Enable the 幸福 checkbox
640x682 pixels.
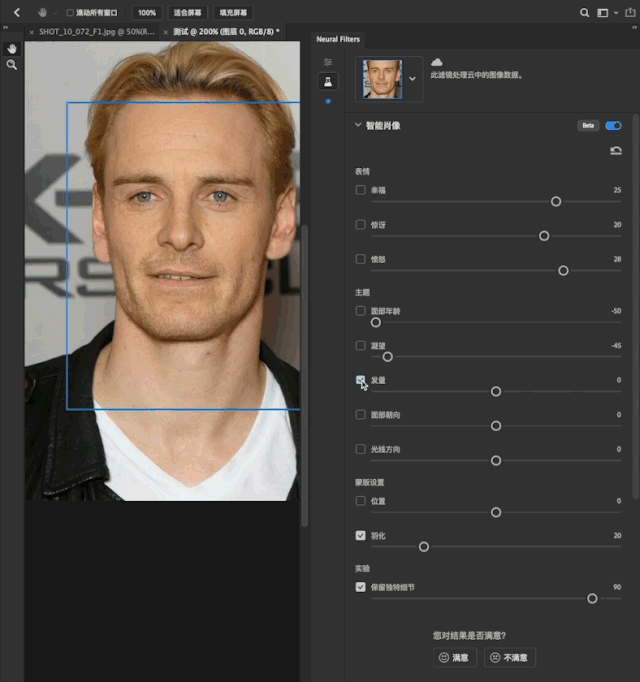click(360, 189)
